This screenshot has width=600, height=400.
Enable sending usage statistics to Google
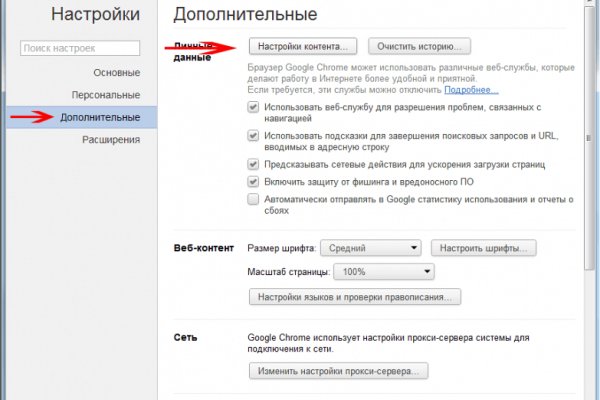coord(254,199)
